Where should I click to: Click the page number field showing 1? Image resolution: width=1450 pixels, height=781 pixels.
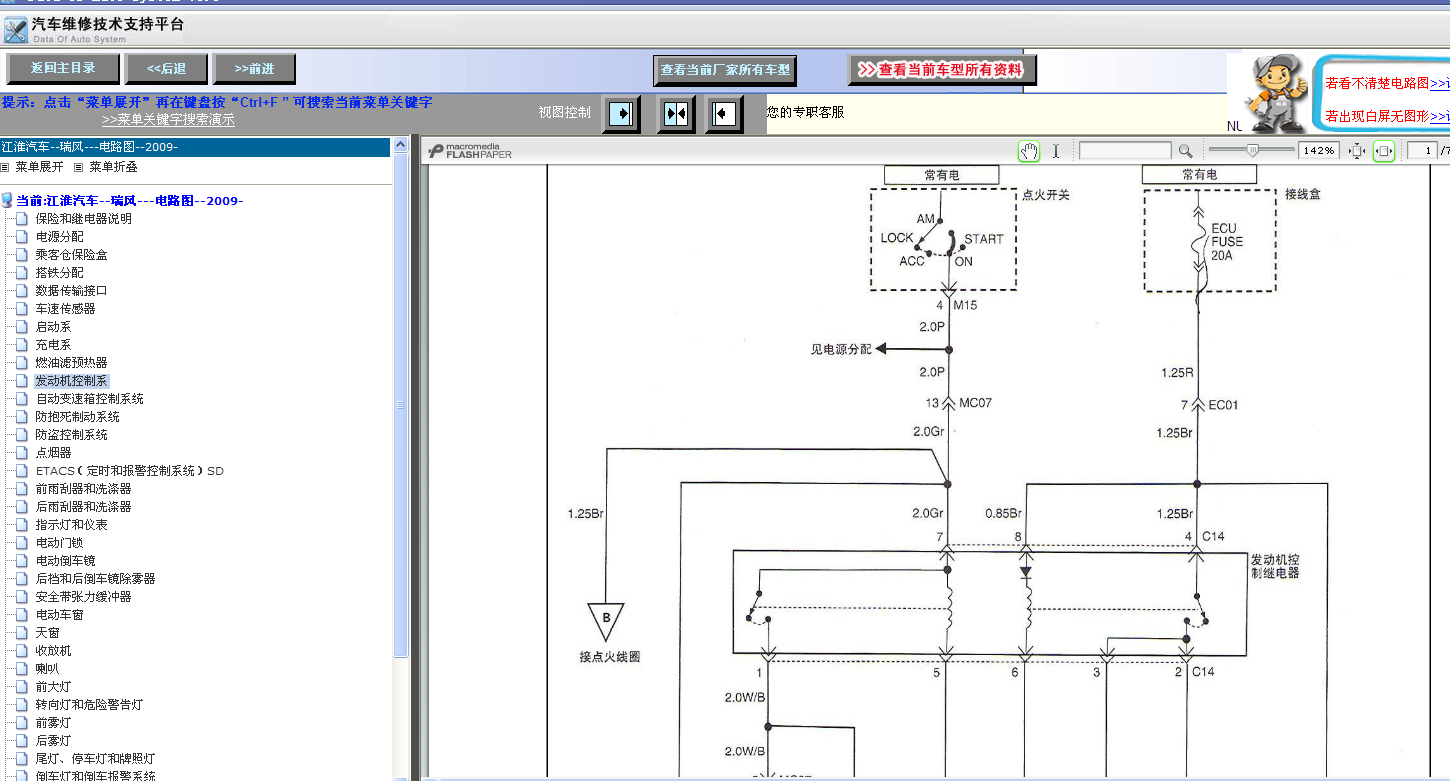1422,151
